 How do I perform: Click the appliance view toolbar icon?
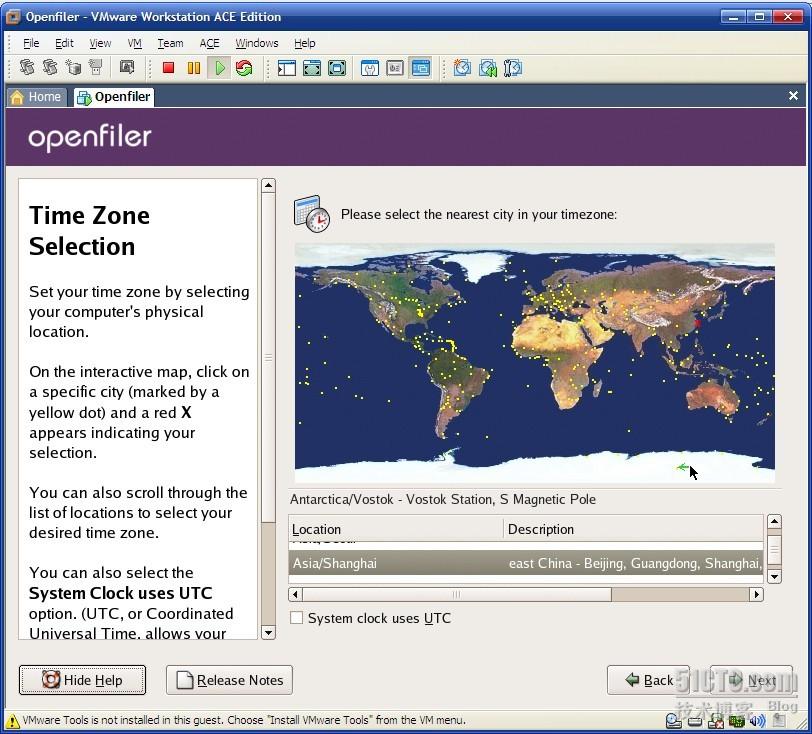(395, 68)
